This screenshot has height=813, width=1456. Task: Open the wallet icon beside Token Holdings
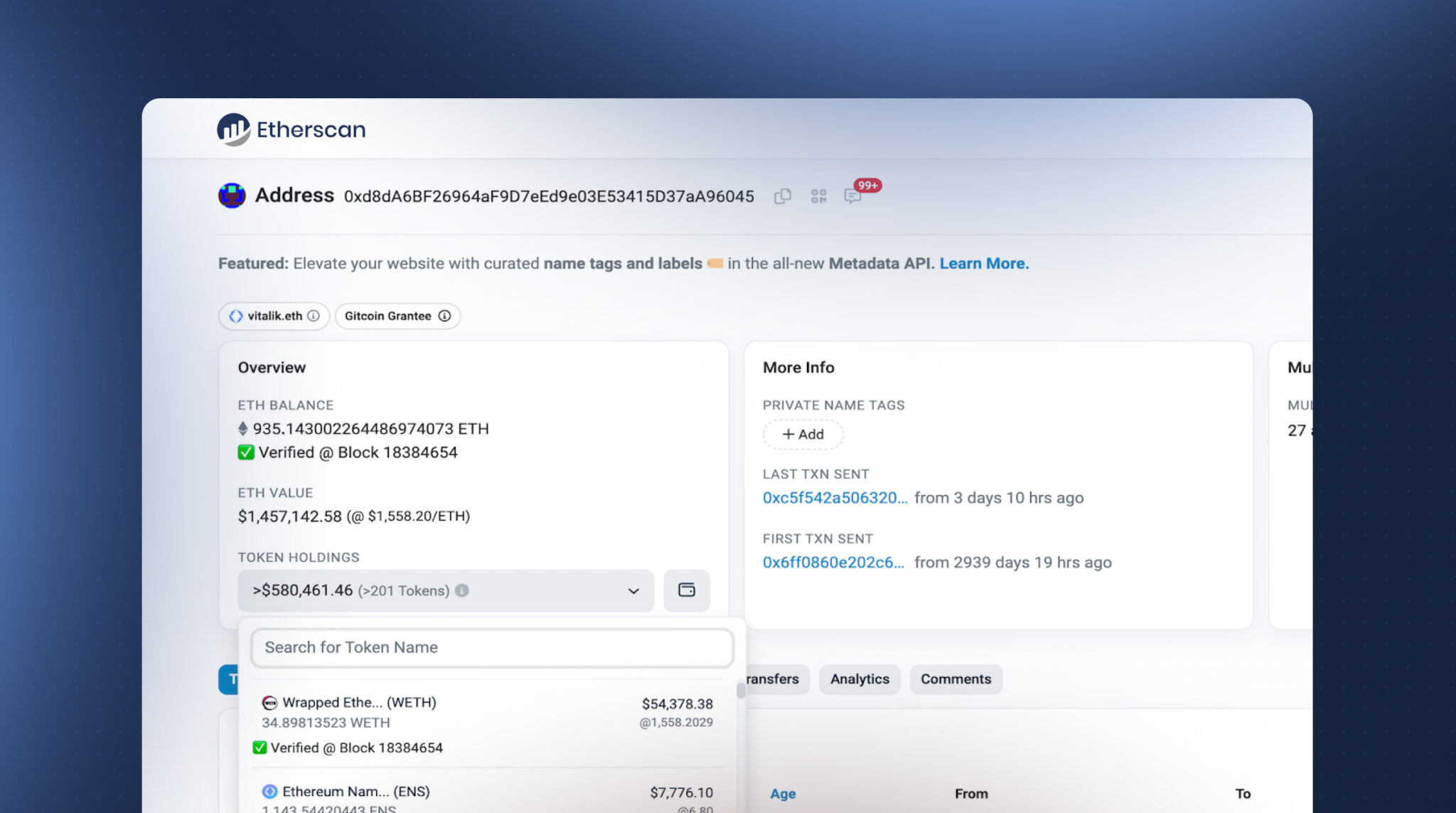[x=686, y=590]
